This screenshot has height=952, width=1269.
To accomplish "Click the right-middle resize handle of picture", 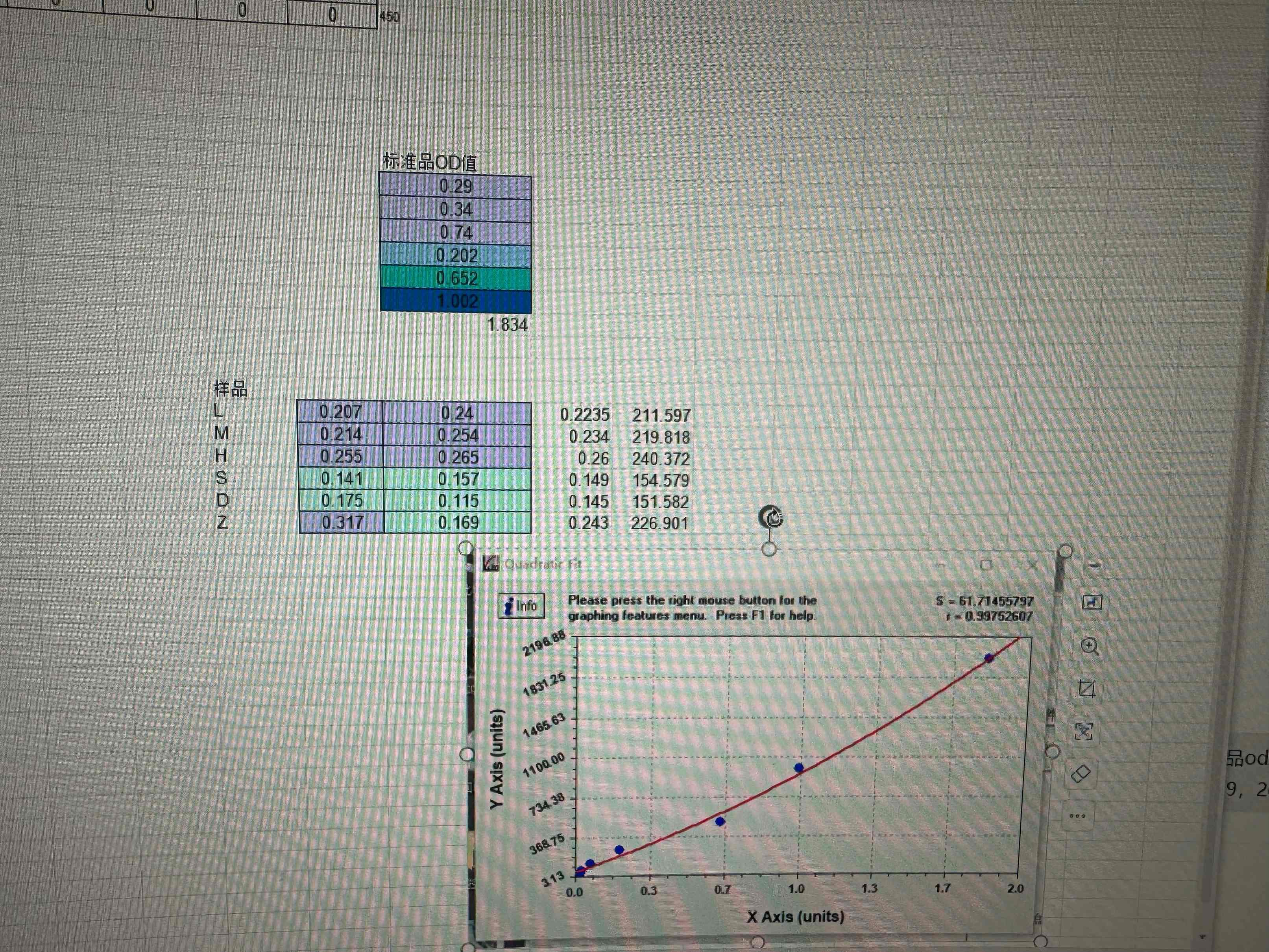I will coord(1053,751).
